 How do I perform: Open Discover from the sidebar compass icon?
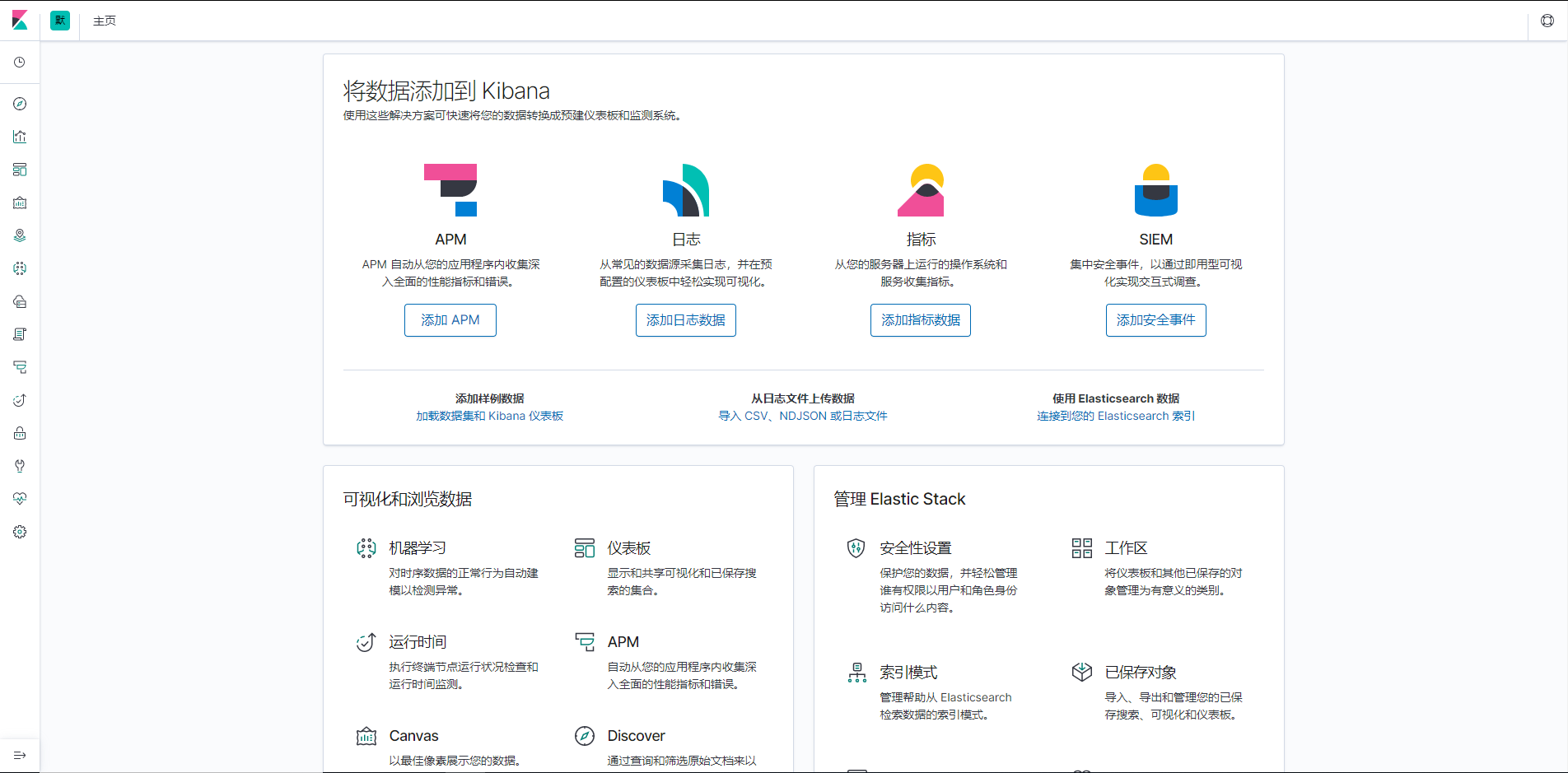tap(20, 104)
